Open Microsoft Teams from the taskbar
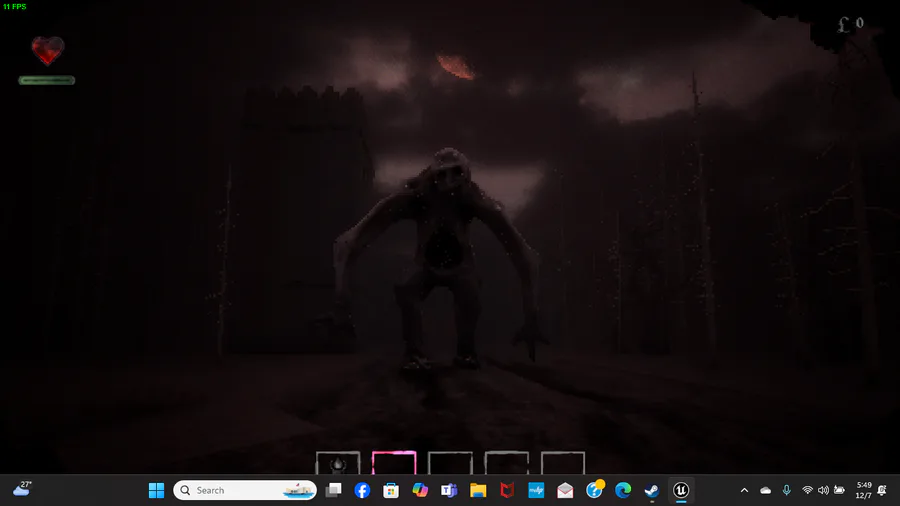 [x=449, y=491]
